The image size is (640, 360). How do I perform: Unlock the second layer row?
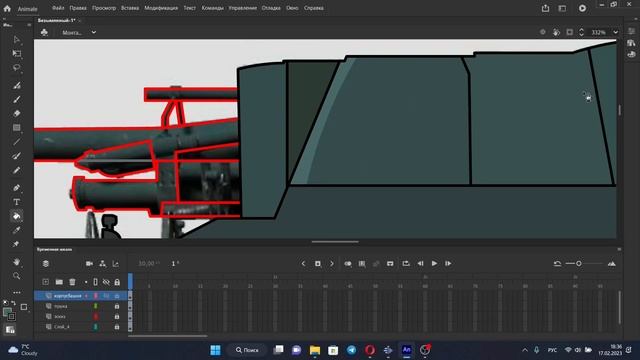pos(117,306)
